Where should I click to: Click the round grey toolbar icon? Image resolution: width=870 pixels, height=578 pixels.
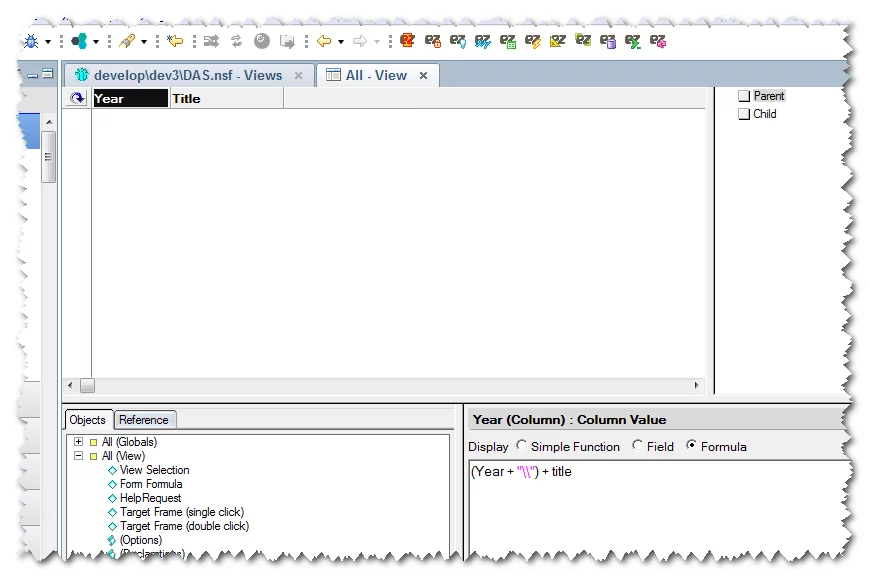(262, 41)
